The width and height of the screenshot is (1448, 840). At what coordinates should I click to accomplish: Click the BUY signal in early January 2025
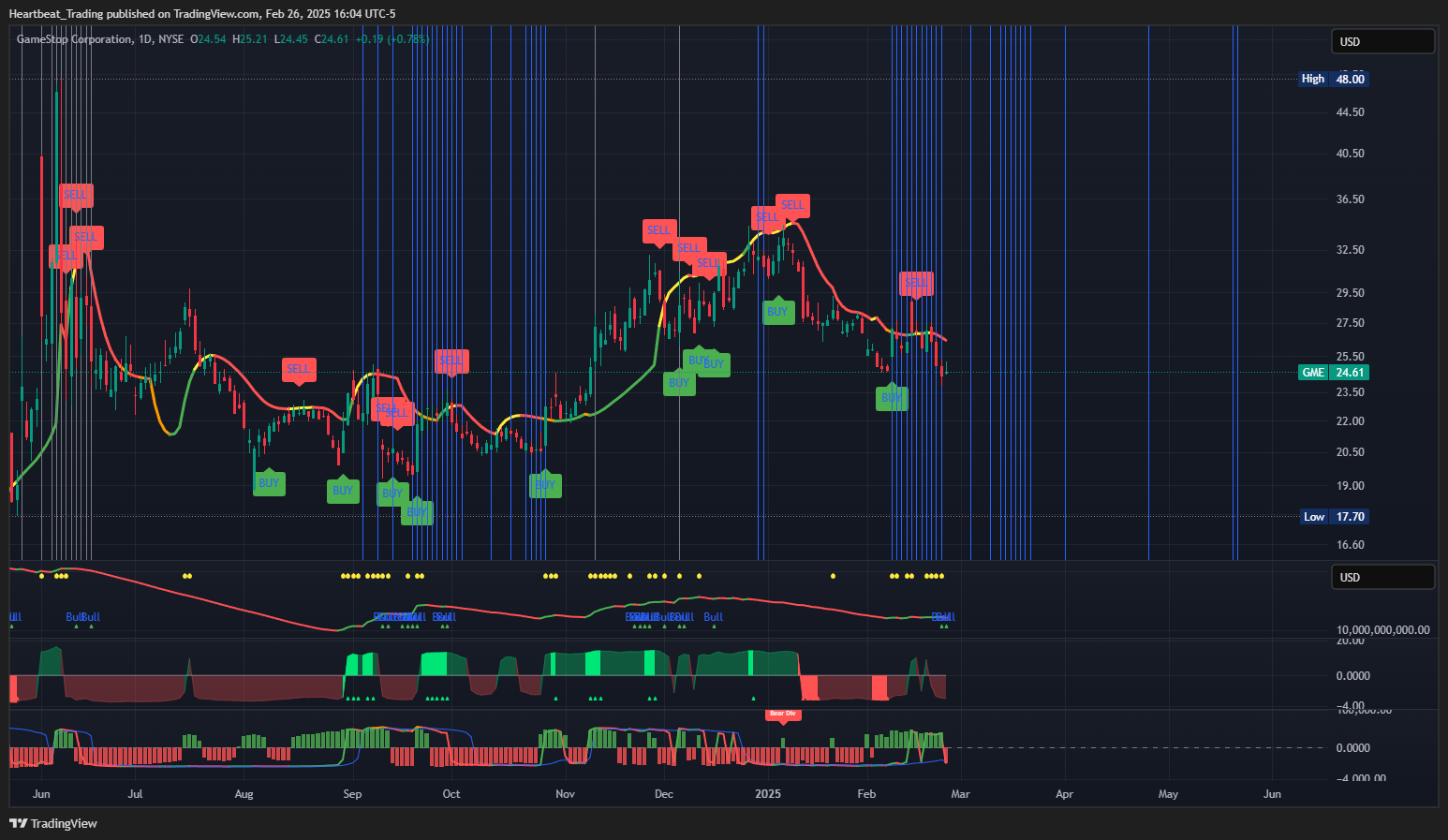click(x=778, y=312)
